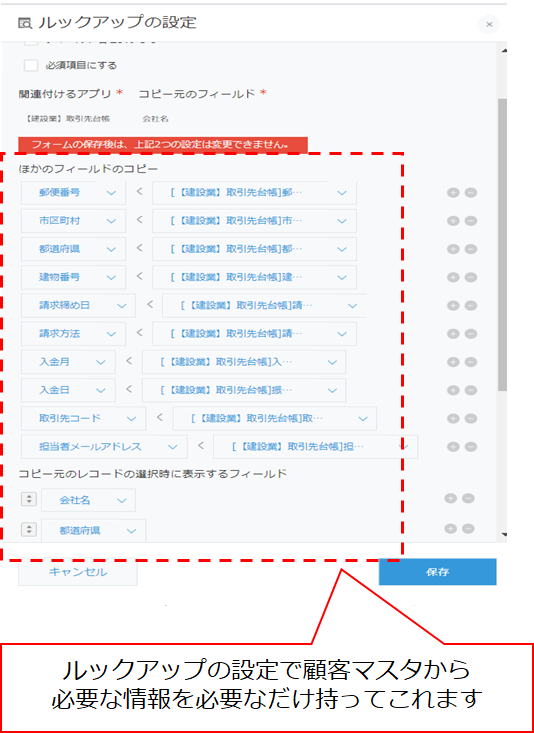534x733 pixels.
Task: Open the 建物番号 destination field dropdown
Action: click(73, 277)
